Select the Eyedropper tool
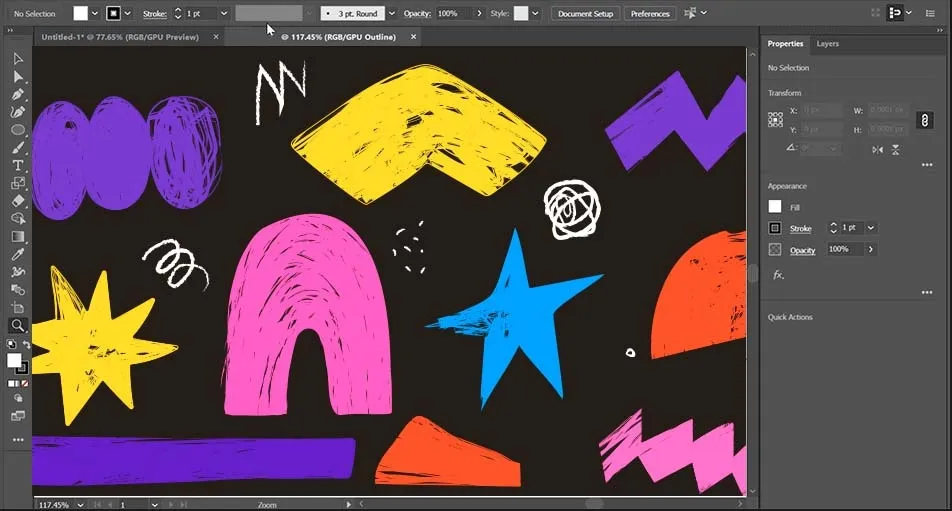This screenshot has width=952, height=511. coord(18,254)
